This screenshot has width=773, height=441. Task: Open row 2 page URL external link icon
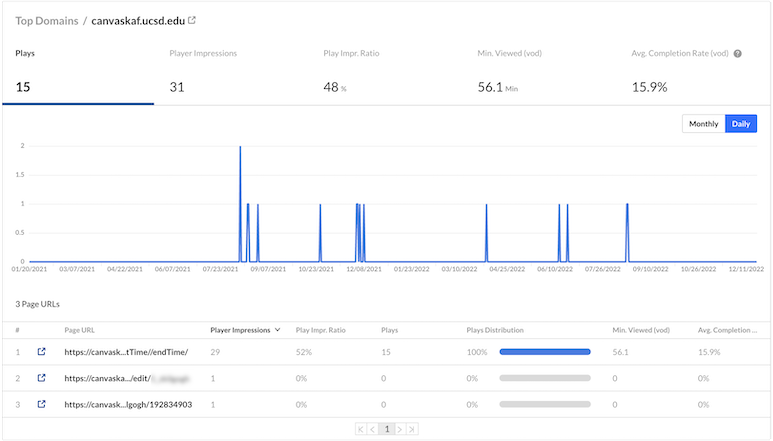(41, 378)
